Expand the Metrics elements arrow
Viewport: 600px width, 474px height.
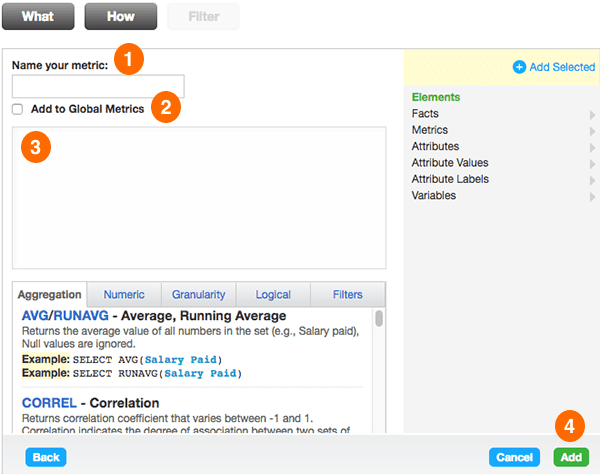click(593, 131)
